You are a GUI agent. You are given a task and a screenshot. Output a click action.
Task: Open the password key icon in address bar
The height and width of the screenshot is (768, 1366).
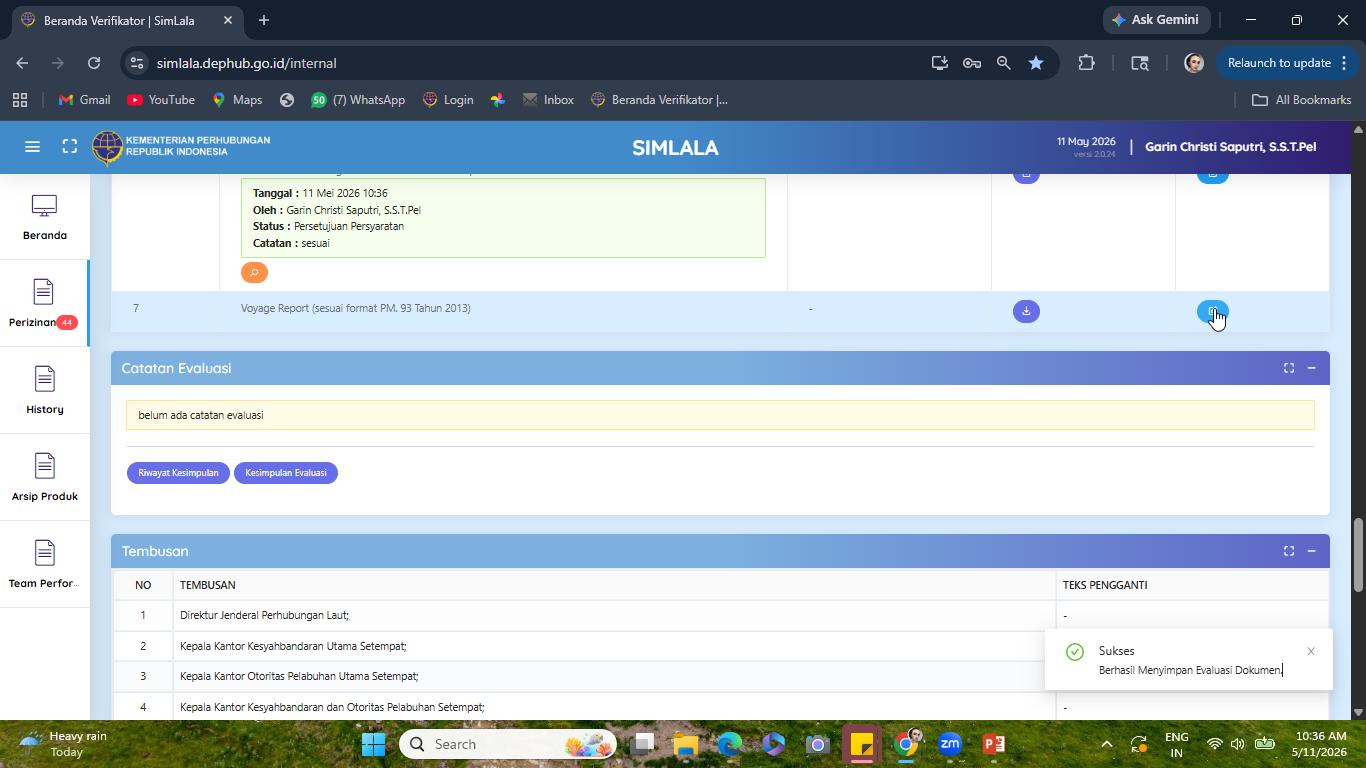(971, 63)
